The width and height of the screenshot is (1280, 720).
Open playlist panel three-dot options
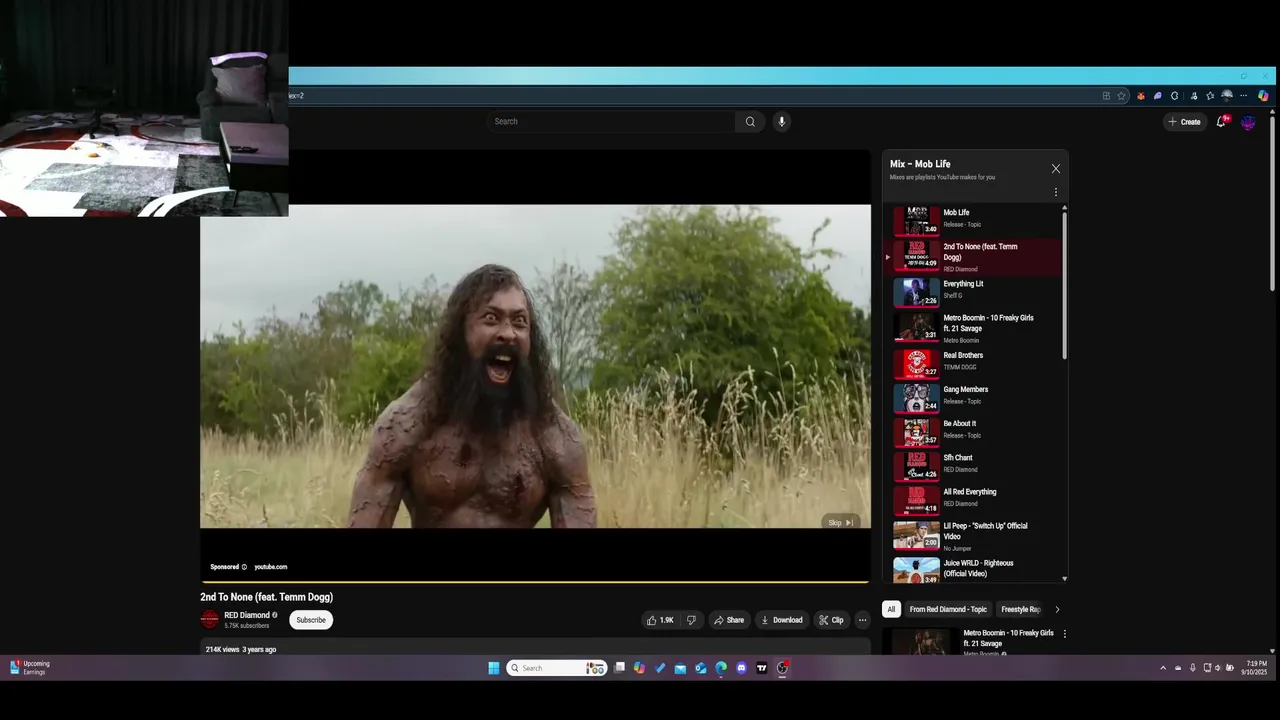pyautogui.click(x=1055, y=192)
